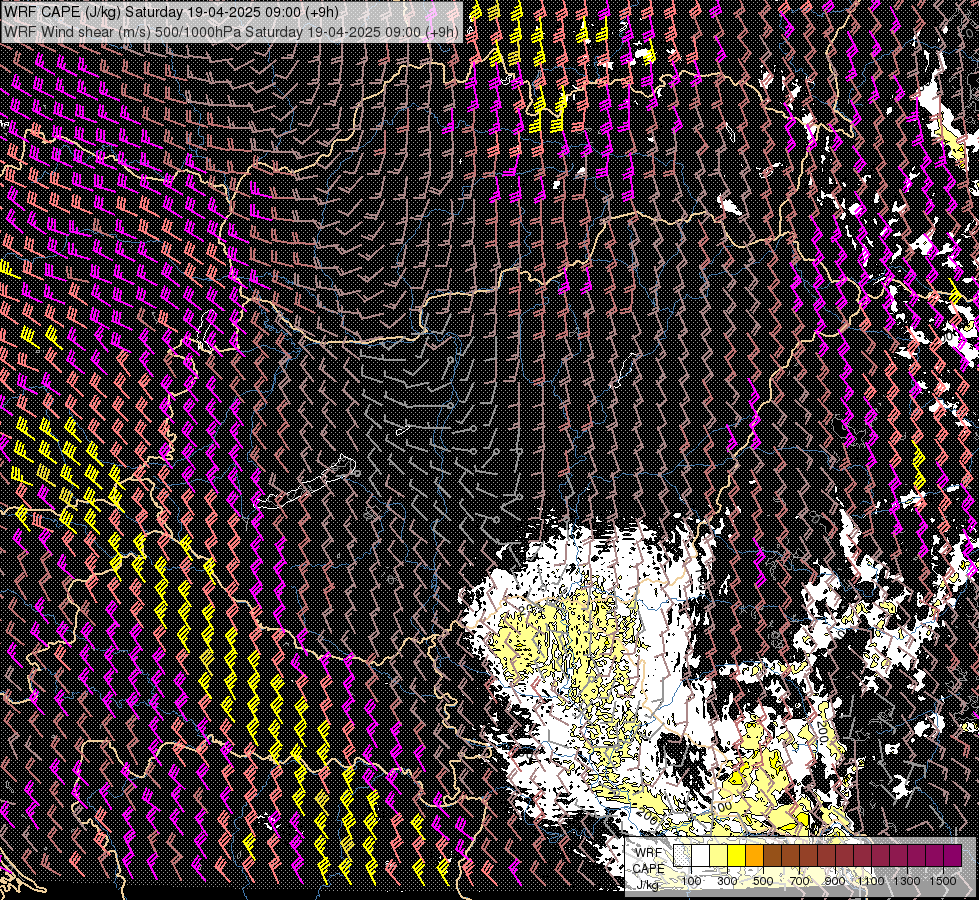Click the orange CAPE legend swatch
Viewport: 979px width, 900px height.
pyautogui.click(x=754, y=855)
